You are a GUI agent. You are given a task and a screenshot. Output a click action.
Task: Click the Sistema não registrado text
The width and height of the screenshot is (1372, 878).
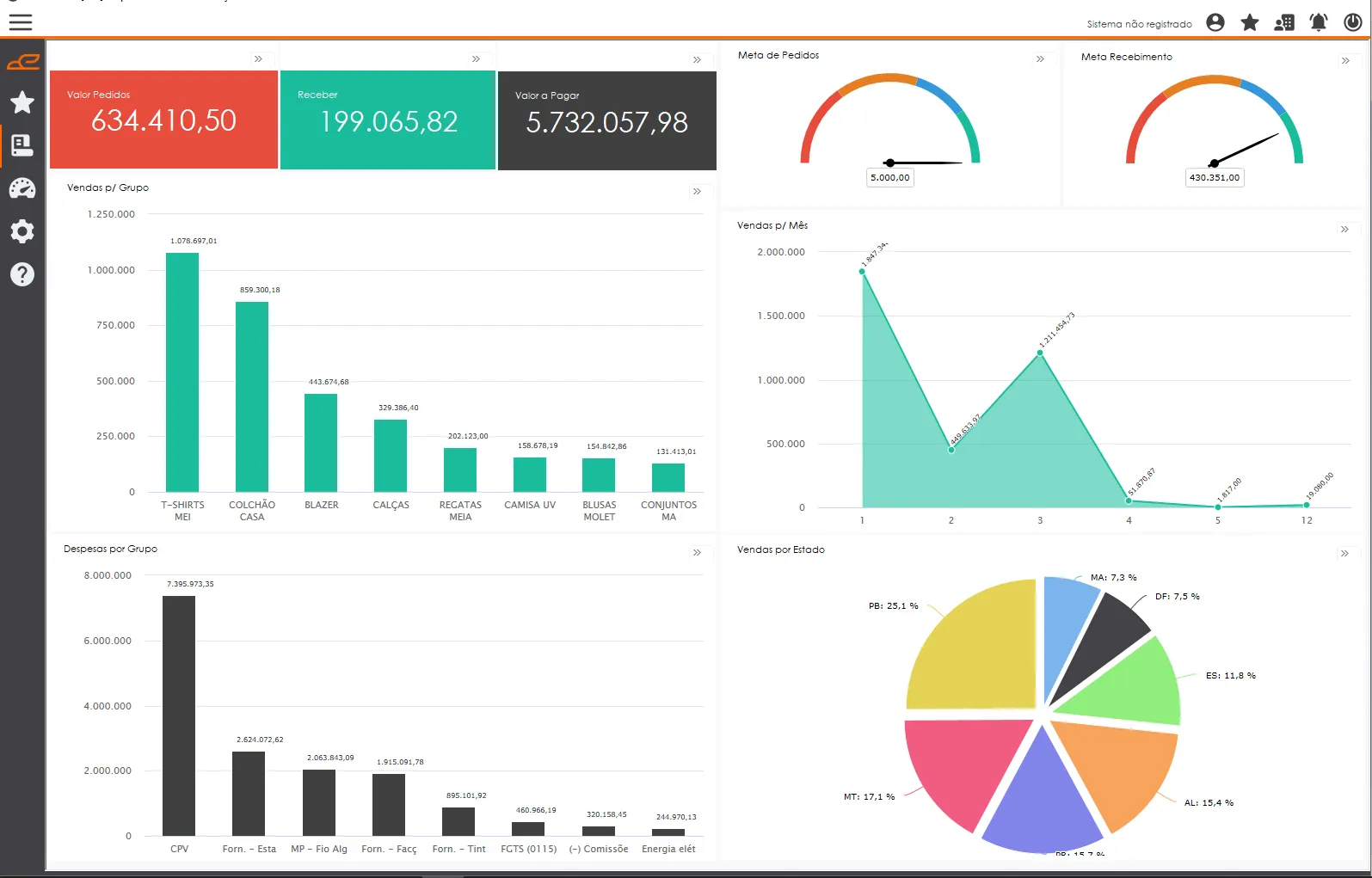coord(1139,24)
